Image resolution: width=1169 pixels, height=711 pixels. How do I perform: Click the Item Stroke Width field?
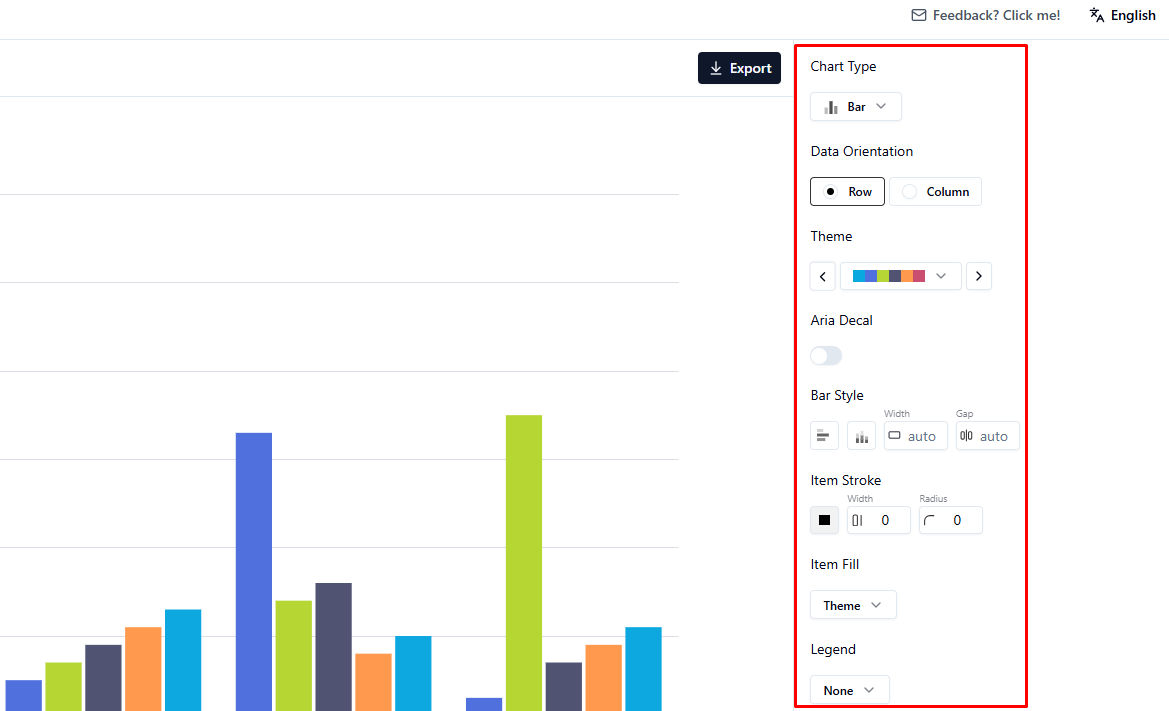click(878, 520)
